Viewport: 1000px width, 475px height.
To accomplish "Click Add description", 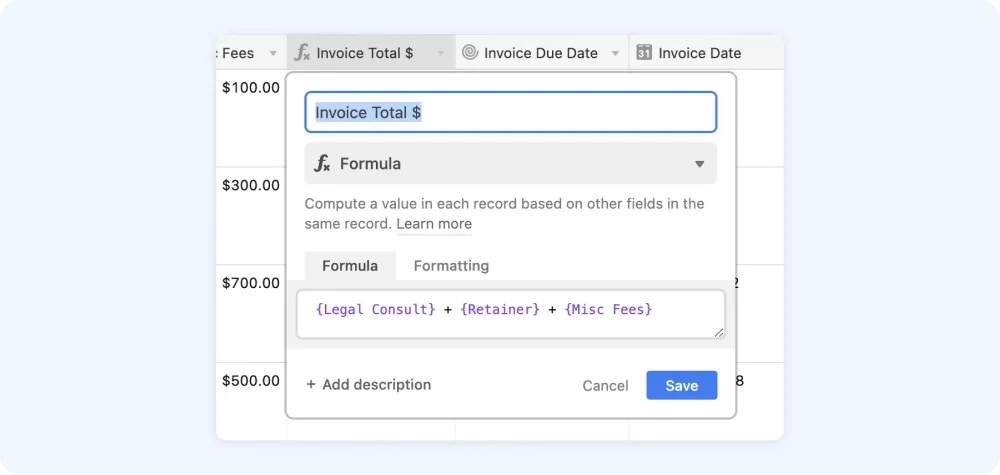I will point(369,385).
